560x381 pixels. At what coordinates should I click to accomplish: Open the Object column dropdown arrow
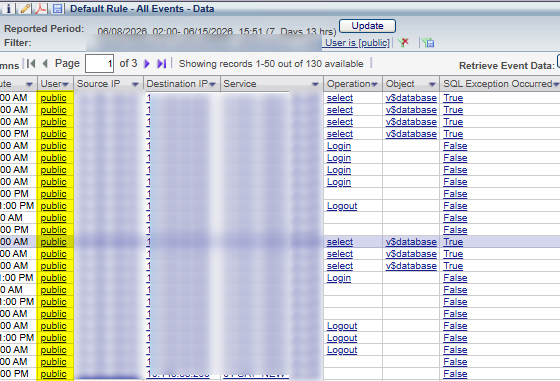432,84
